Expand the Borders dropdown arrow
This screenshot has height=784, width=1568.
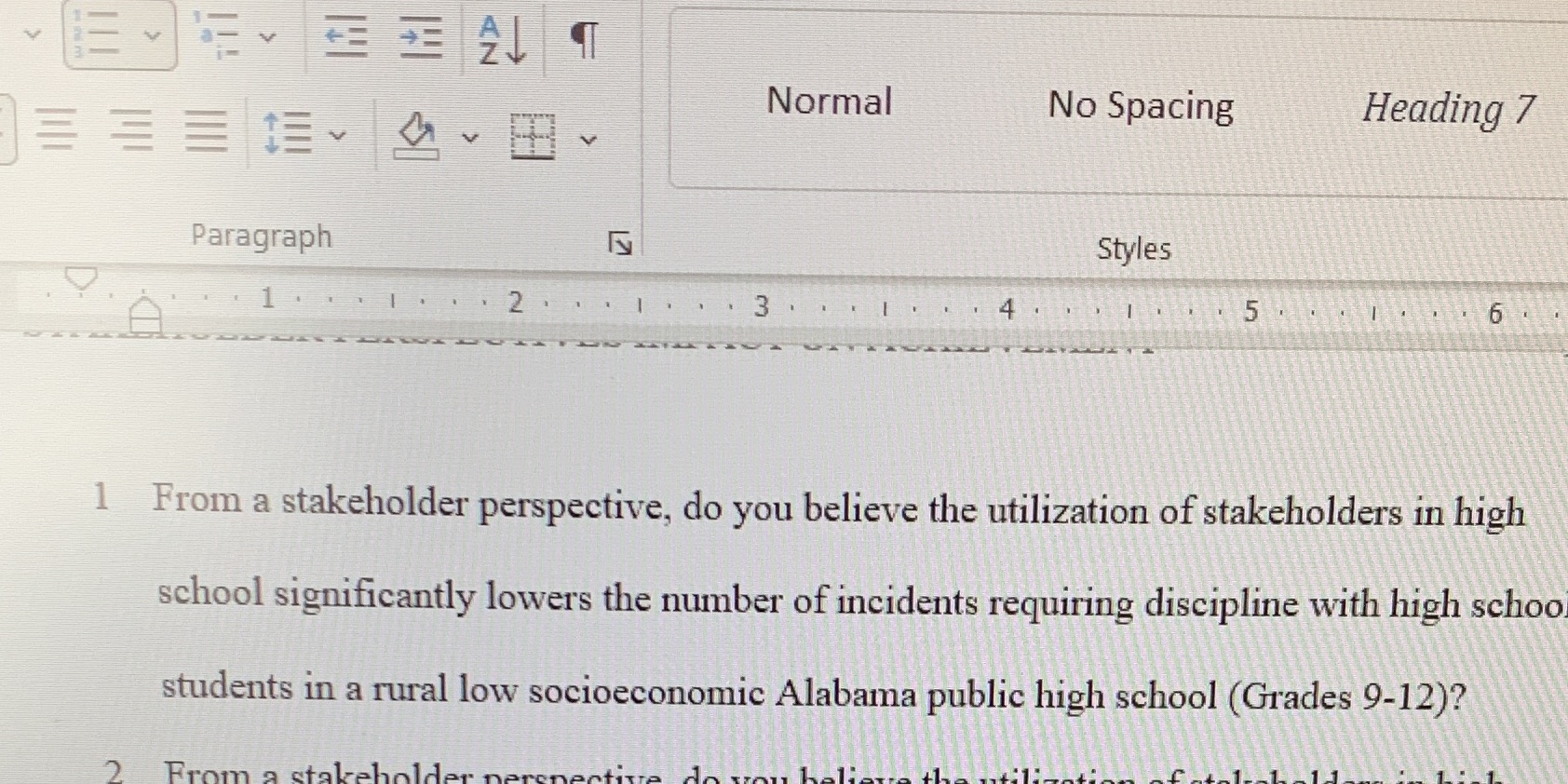pos(588,141)
